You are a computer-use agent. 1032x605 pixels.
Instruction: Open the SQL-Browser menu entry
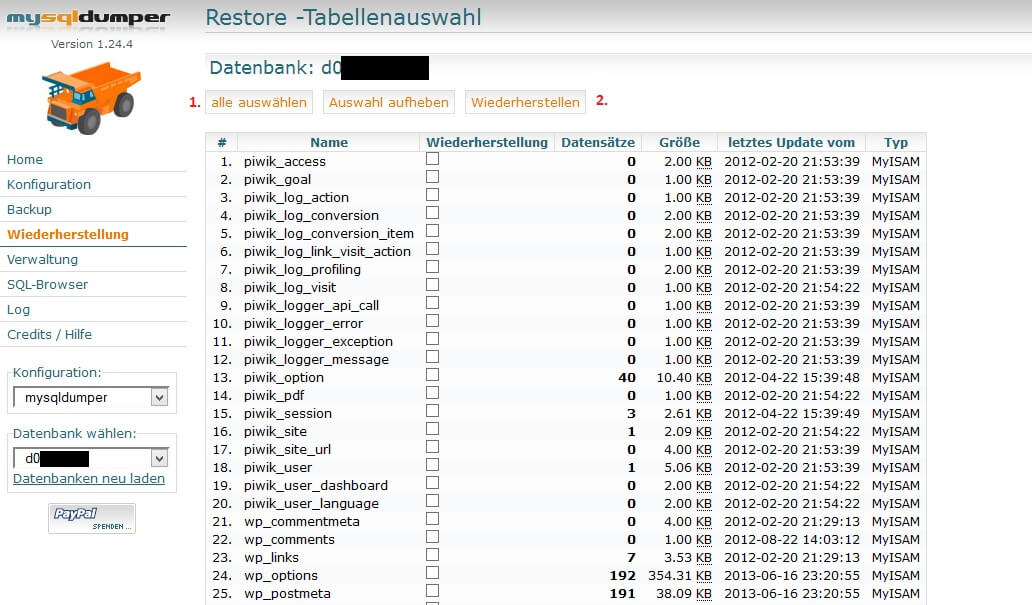47,284
